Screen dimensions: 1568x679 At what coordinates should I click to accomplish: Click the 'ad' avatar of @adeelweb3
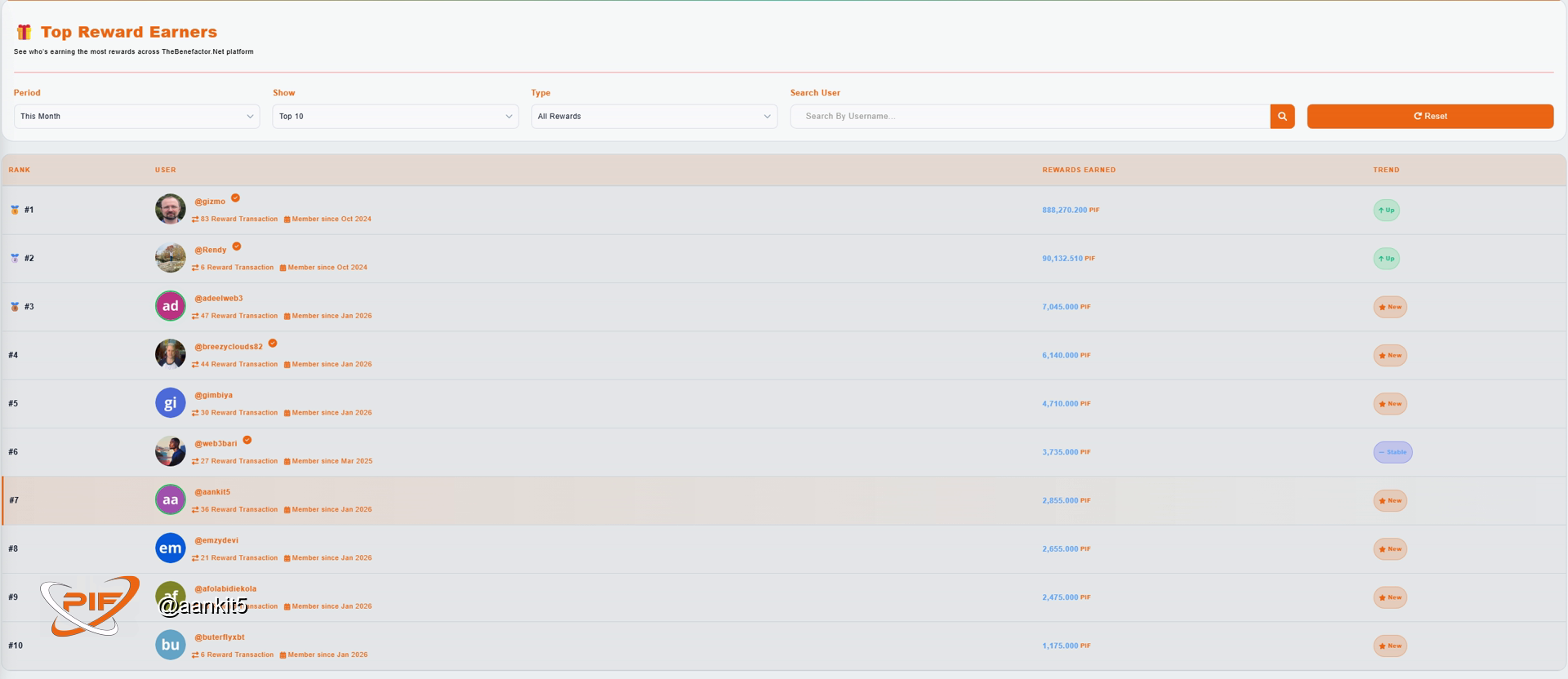pos(170,306)
